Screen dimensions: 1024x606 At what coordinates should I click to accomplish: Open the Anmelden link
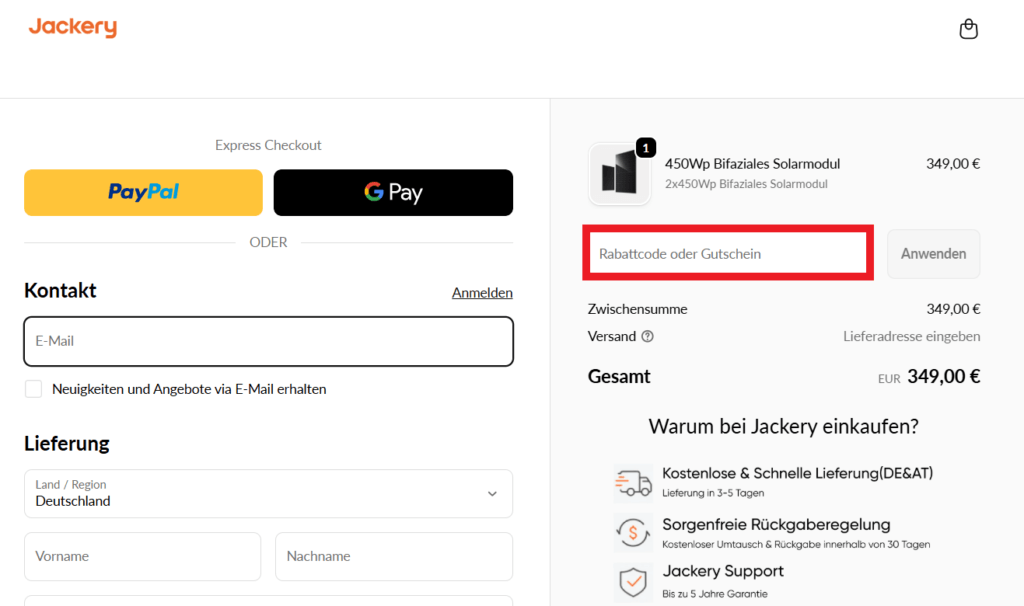482,292
